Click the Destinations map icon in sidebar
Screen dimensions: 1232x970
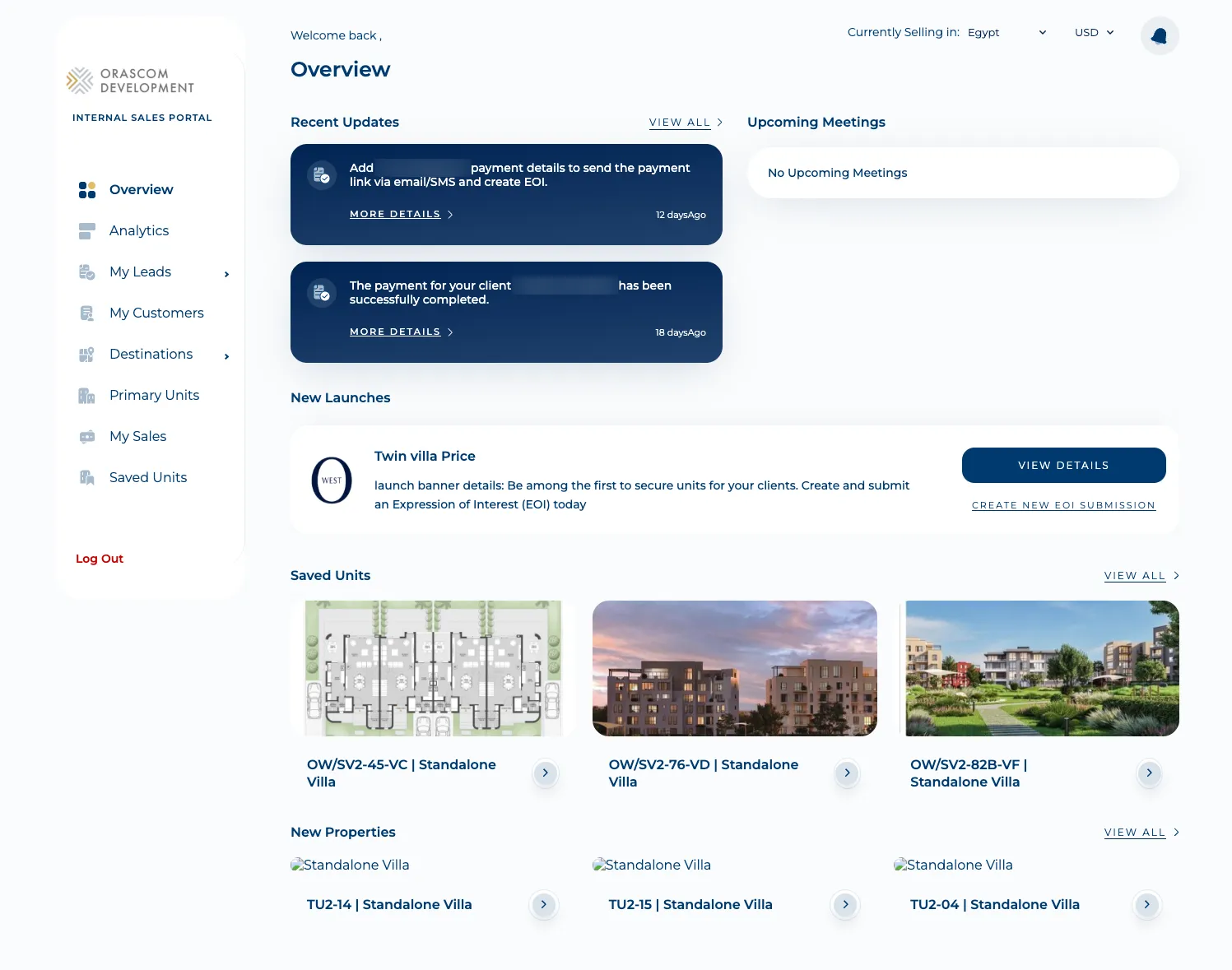[87, 355]
